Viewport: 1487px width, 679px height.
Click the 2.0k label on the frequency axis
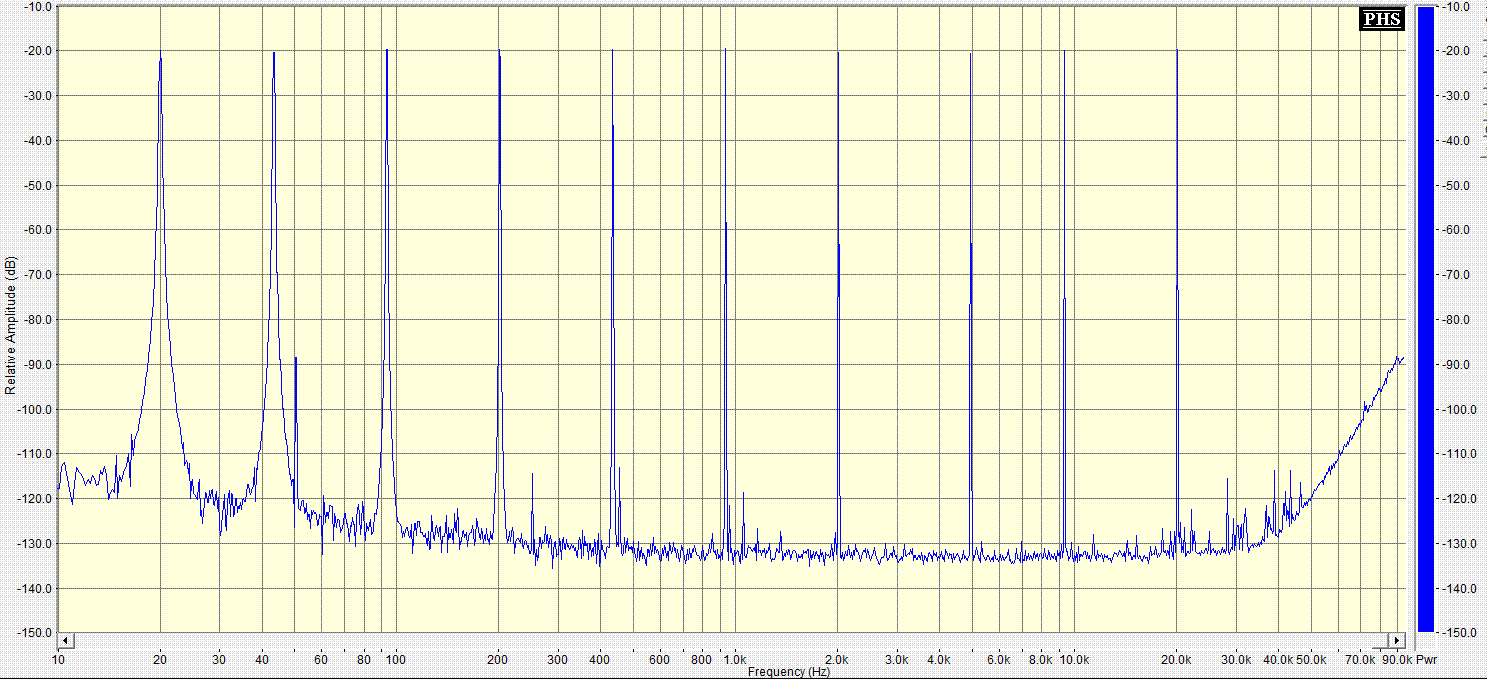tap(837, 660)
